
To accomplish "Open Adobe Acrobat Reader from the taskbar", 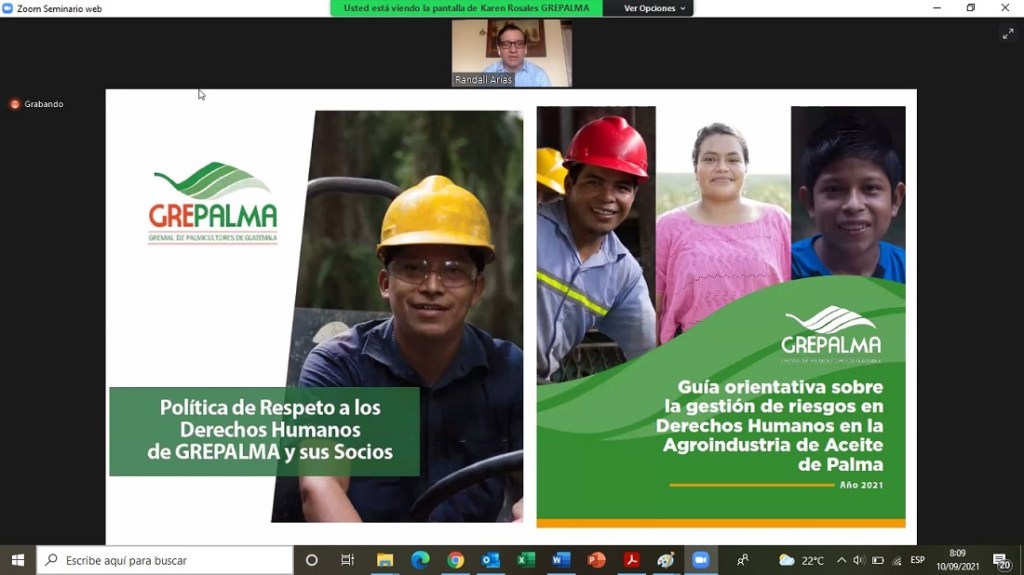I will (x=631, y=560).
